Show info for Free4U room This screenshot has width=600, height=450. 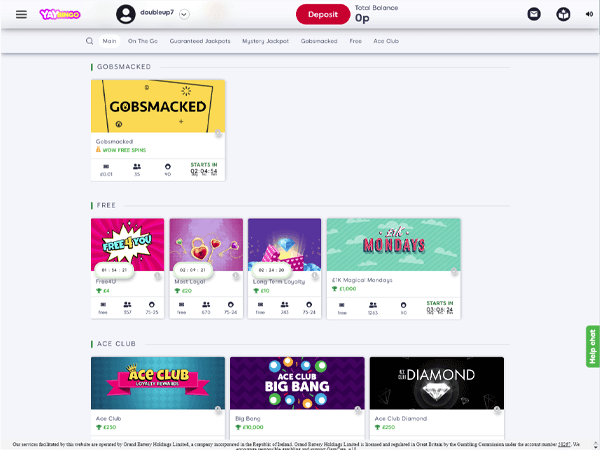pyautogui.click(x=157, y=275)
